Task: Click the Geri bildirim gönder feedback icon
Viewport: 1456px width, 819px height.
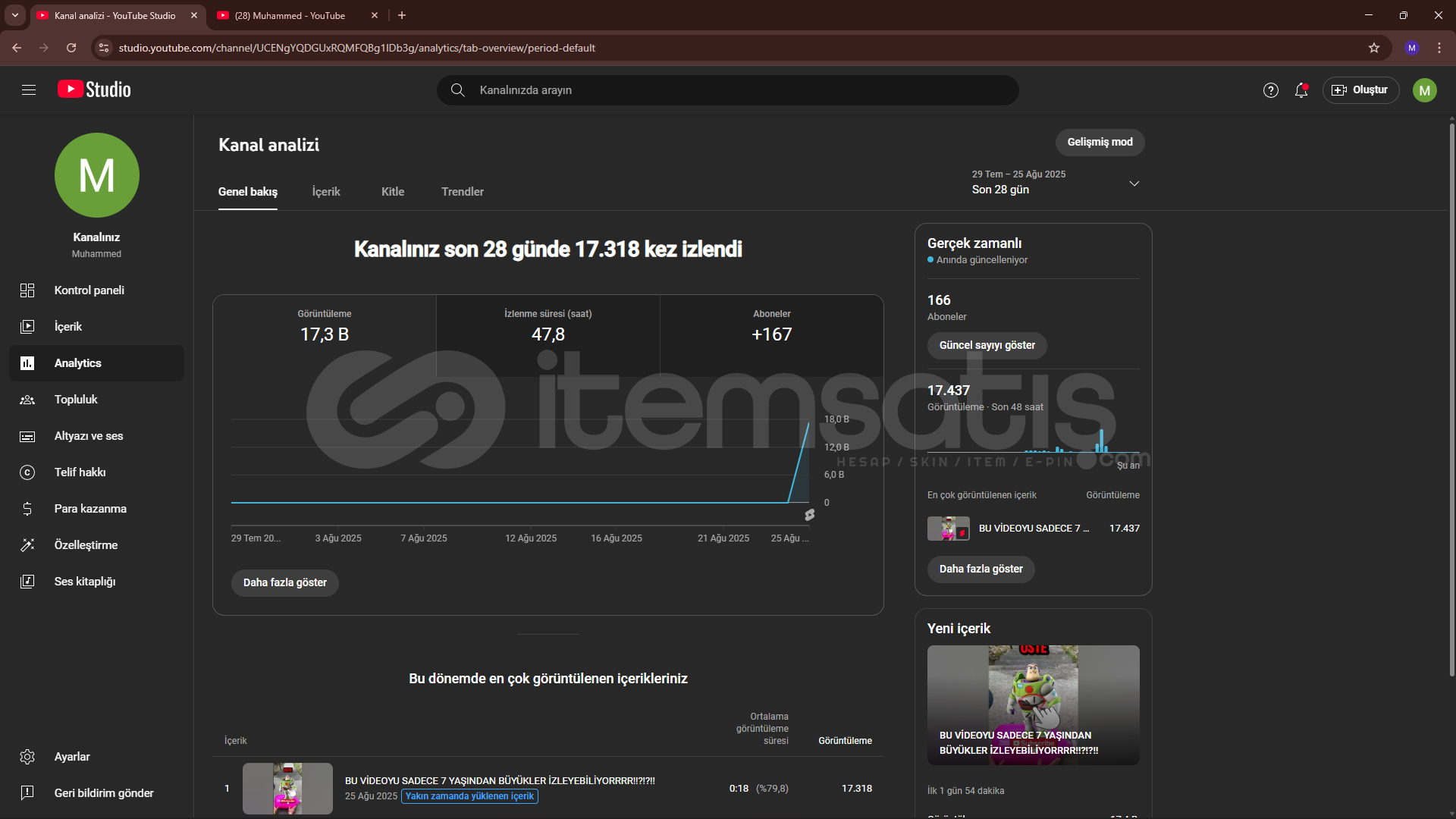Action: tap(27, 793)
